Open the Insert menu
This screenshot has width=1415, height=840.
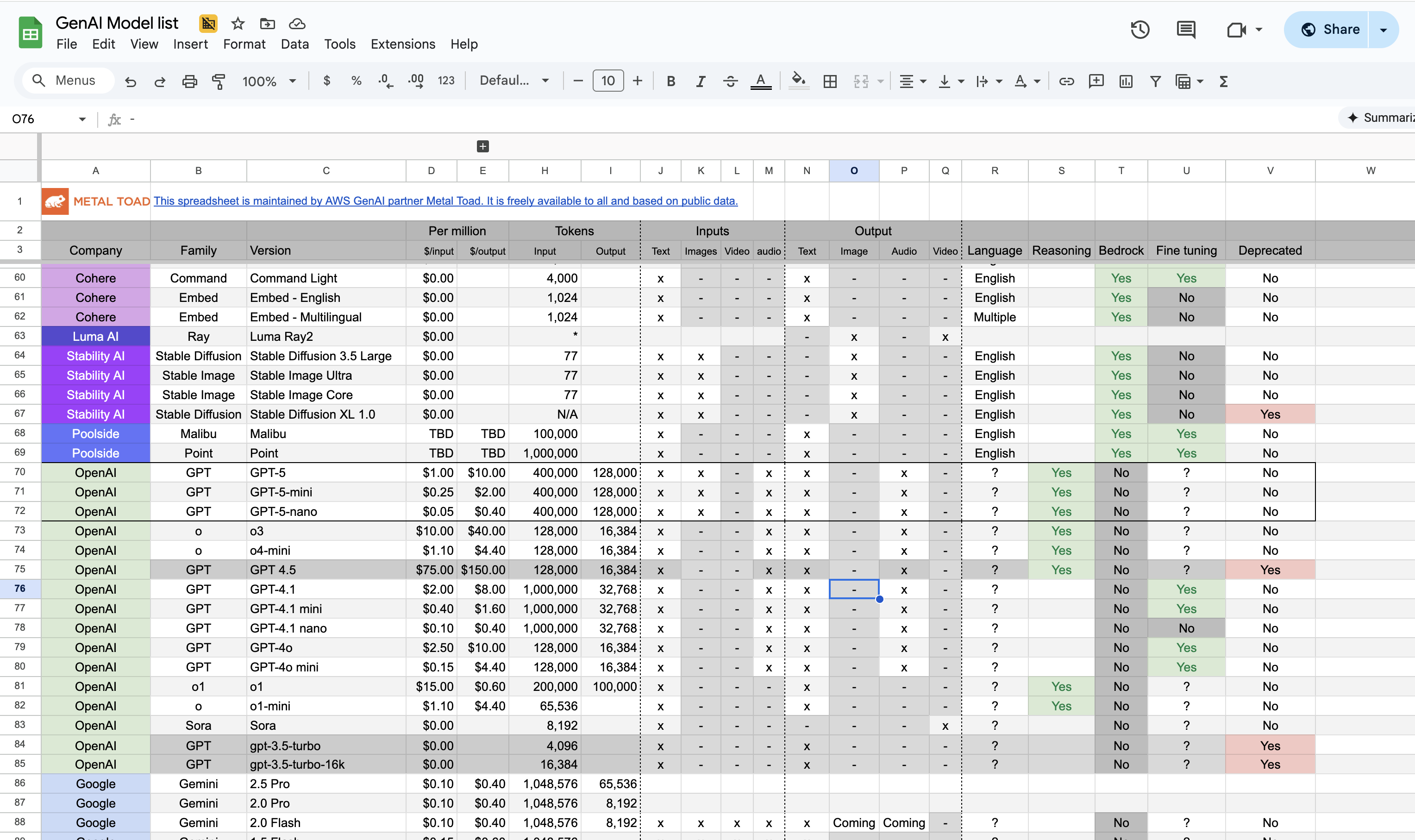click(x=190, y=44)
